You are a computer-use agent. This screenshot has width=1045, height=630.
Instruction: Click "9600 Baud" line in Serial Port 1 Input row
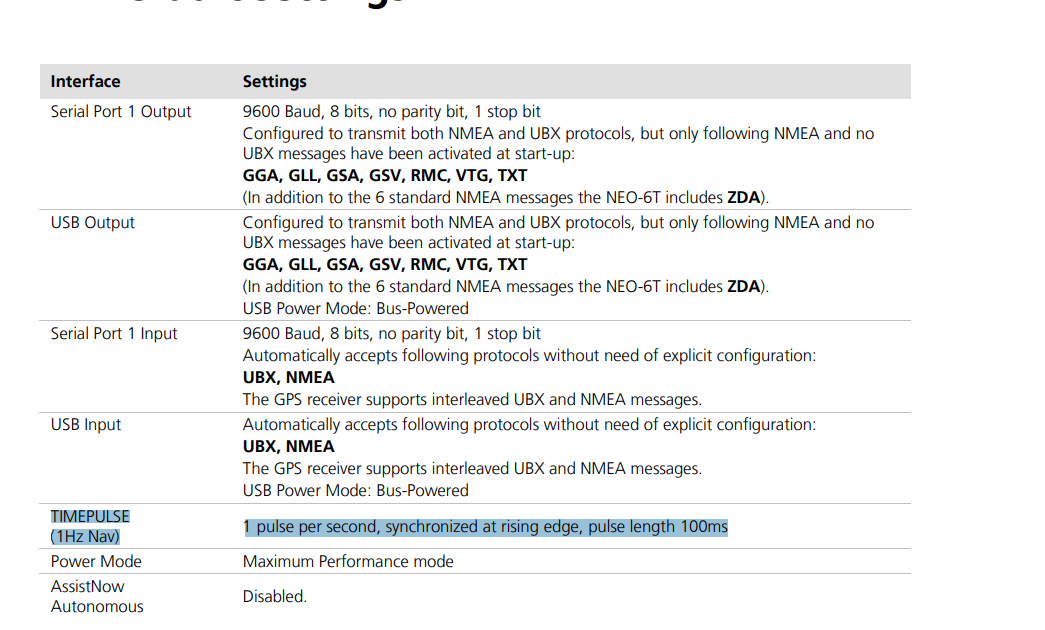(x=392, y=333)
